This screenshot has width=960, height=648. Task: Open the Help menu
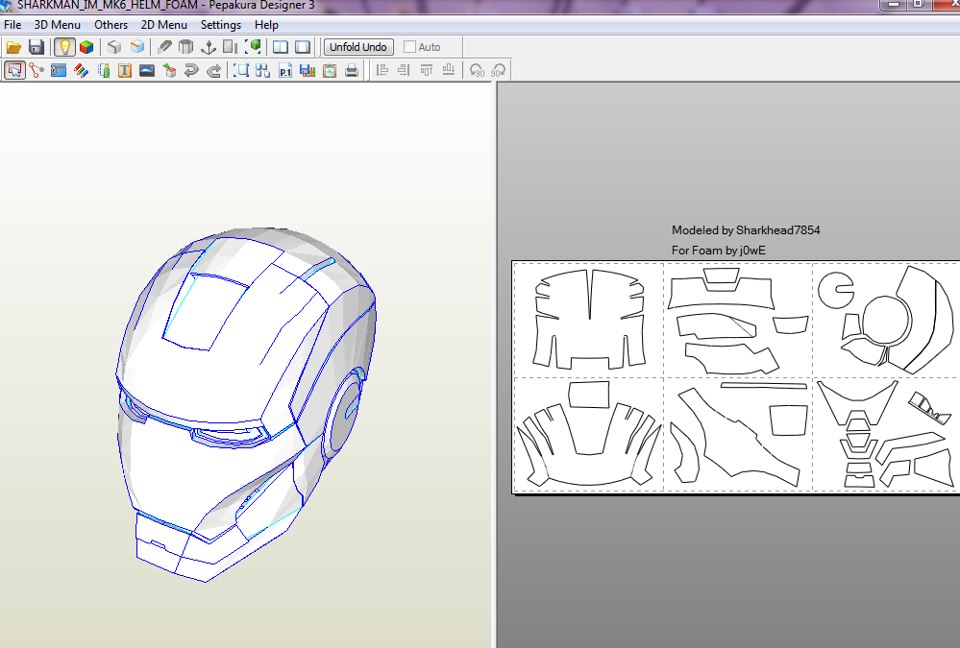[x=266, y=25]
